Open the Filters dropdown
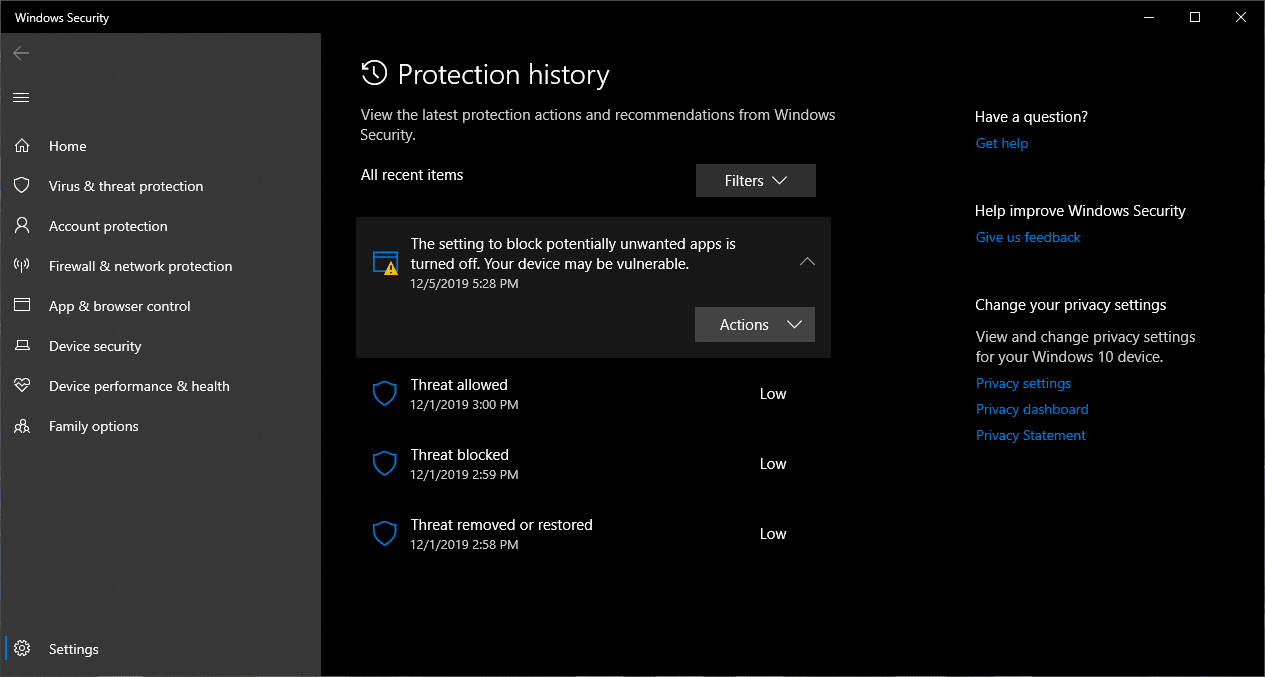Image resolution: width=1265 pixels, height=677 pixels. pos(755,181)
